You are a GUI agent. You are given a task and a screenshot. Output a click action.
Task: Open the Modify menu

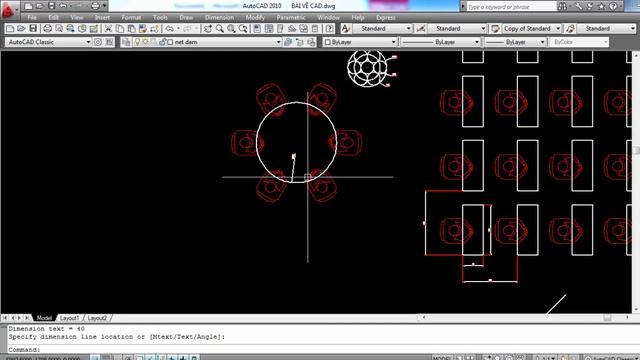pos(255,18)
